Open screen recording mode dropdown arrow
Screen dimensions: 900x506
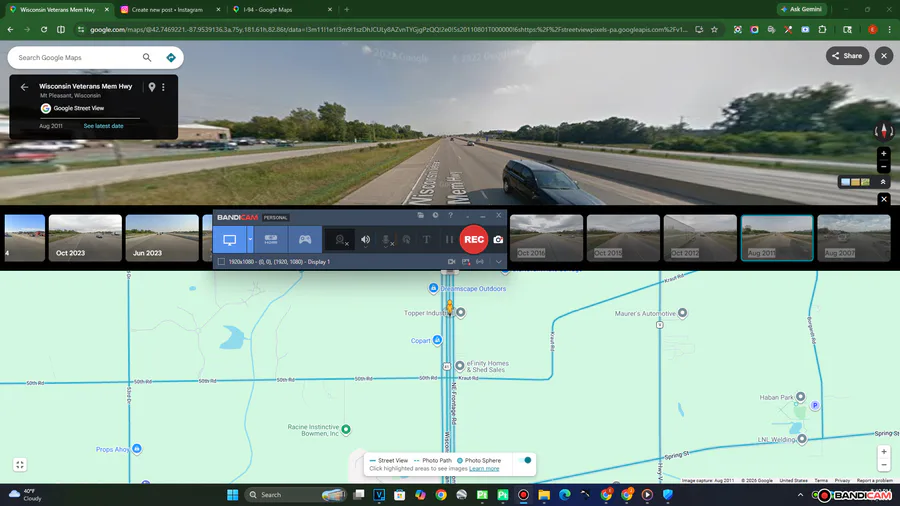(x=250, y=240)
